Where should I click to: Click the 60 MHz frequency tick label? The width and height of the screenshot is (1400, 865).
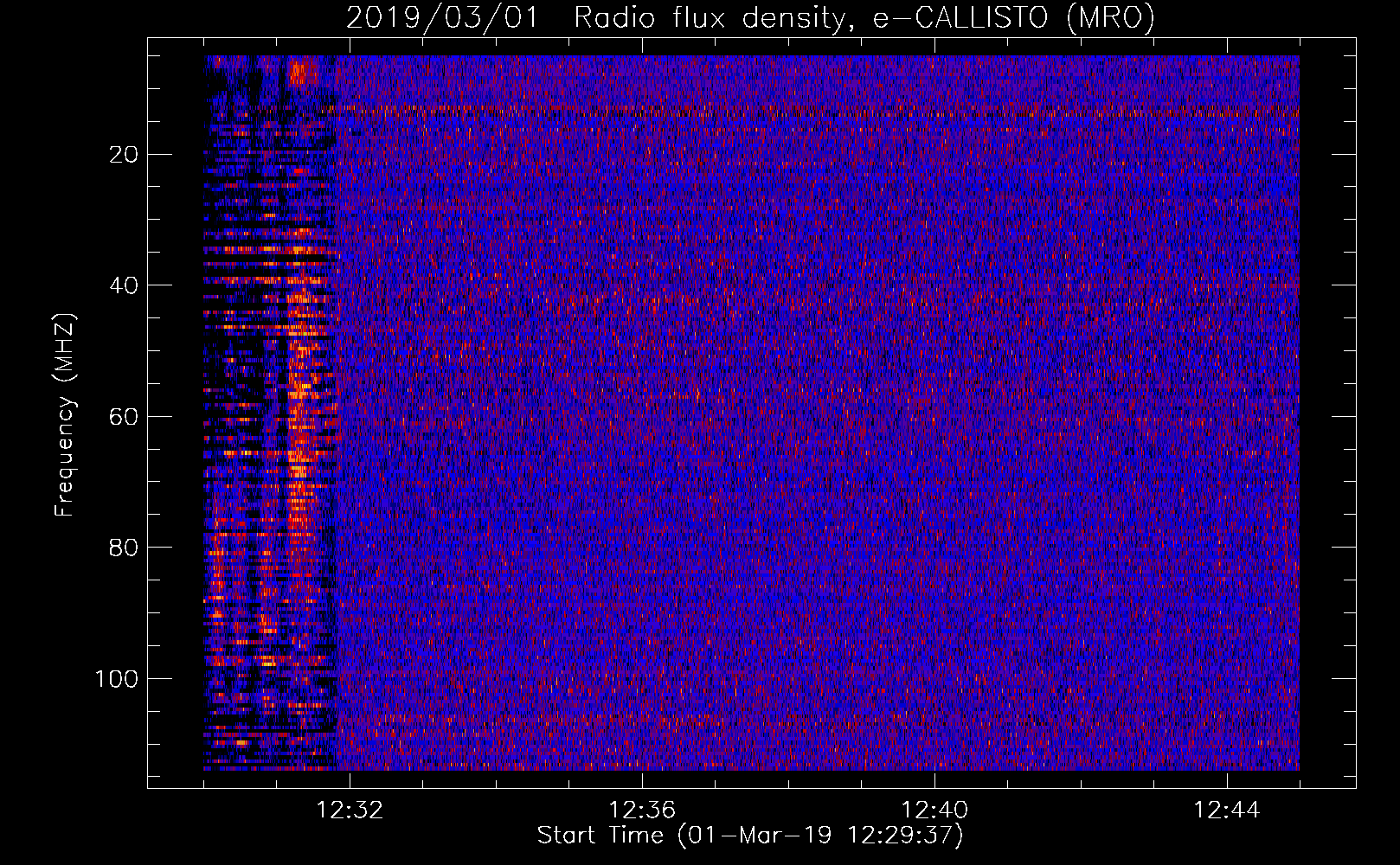125,417
